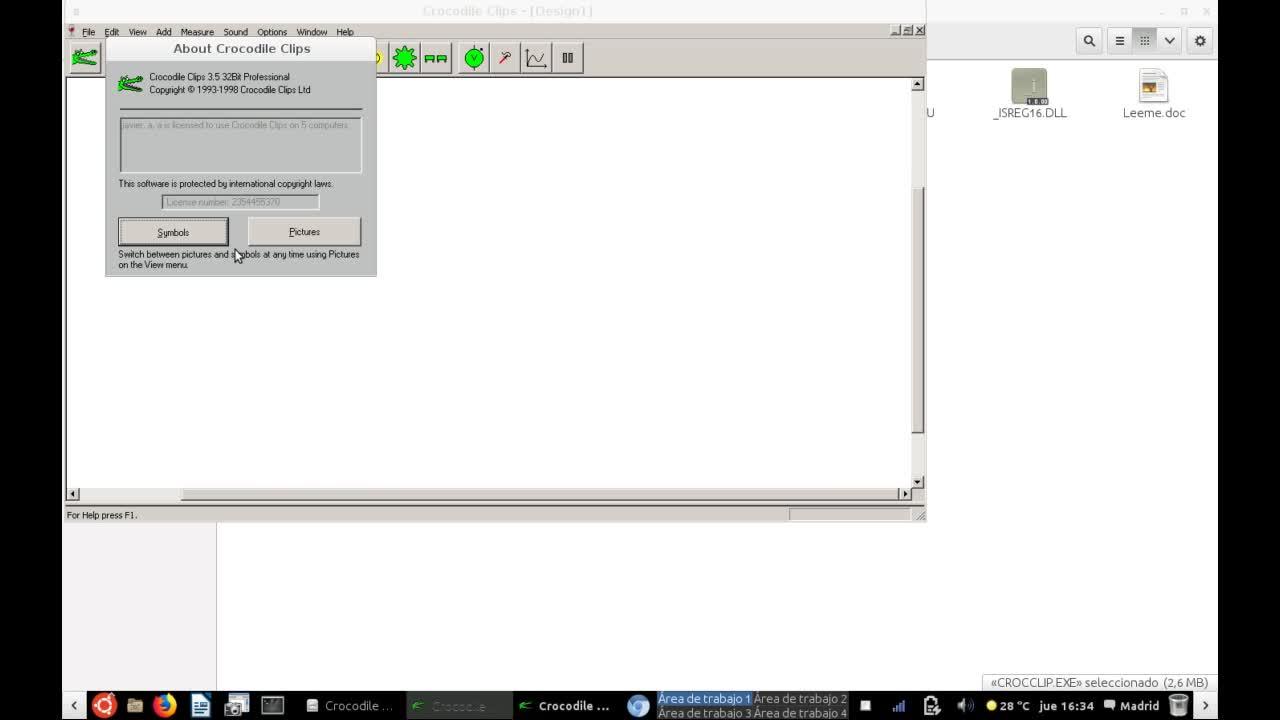Open the Window menu
Screen dimensions: 1280x720
point(312,32)
